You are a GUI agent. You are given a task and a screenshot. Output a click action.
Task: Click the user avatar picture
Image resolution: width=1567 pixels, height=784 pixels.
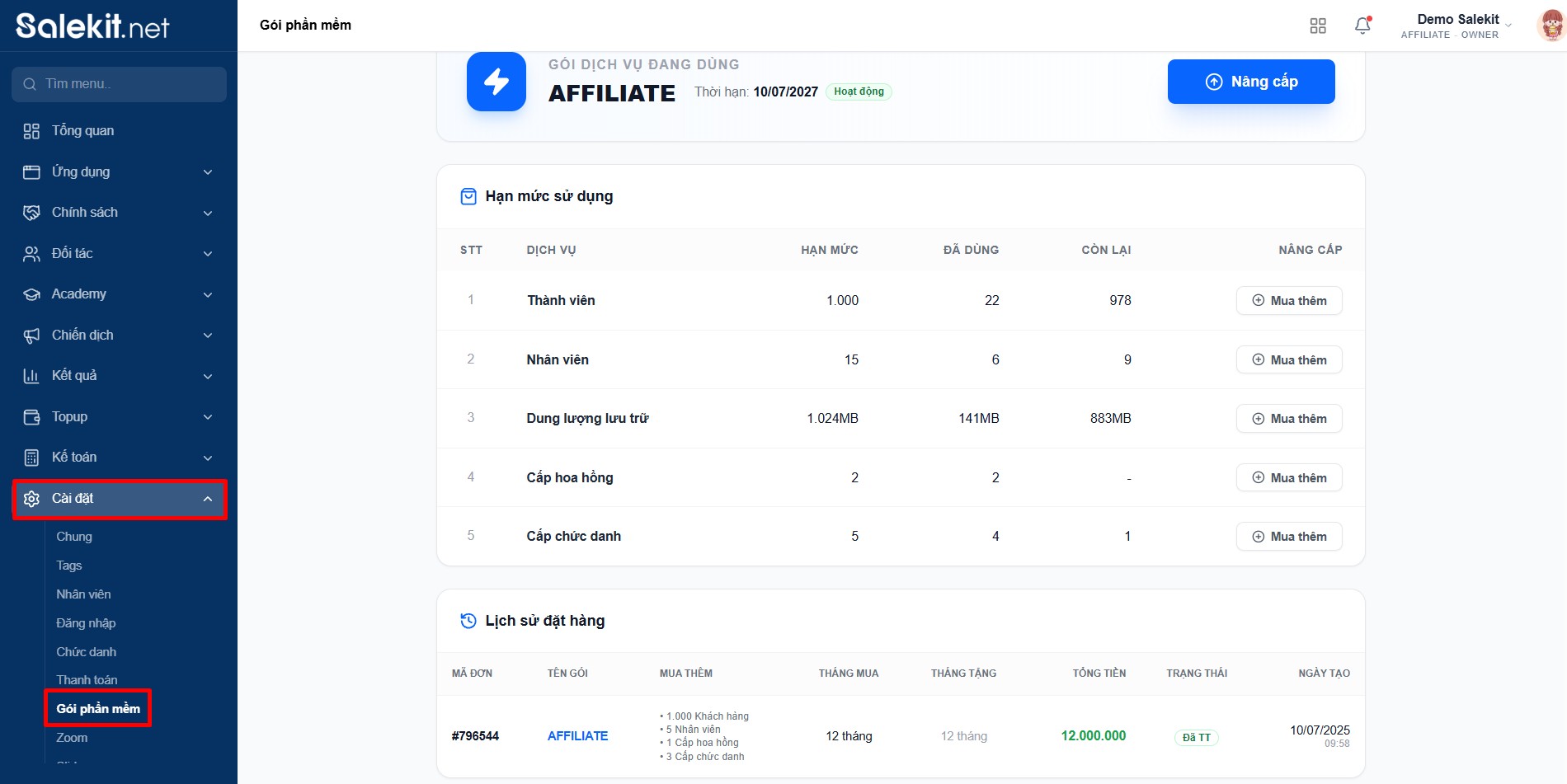pyautogui.click(x=1551, y=26)
